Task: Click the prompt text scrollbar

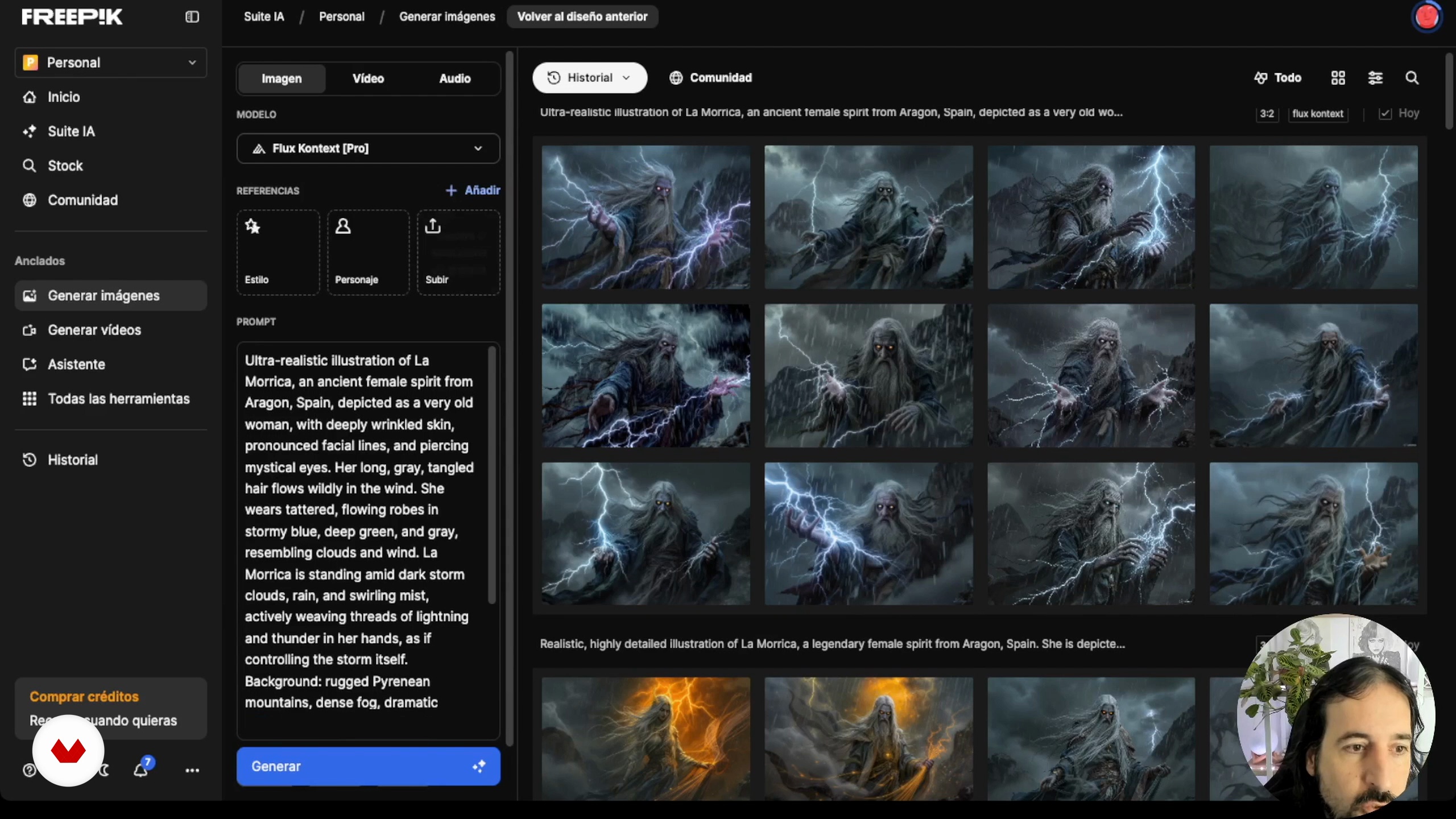Action: (492, 475)
